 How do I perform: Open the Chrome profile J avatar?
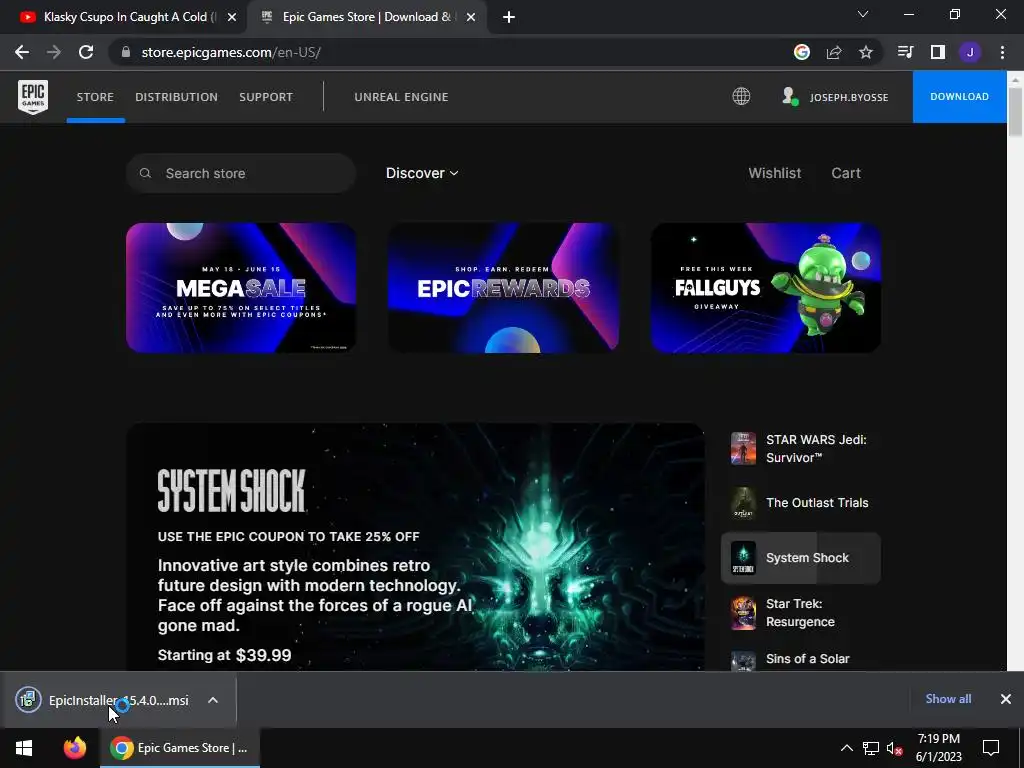click(970, 52)
